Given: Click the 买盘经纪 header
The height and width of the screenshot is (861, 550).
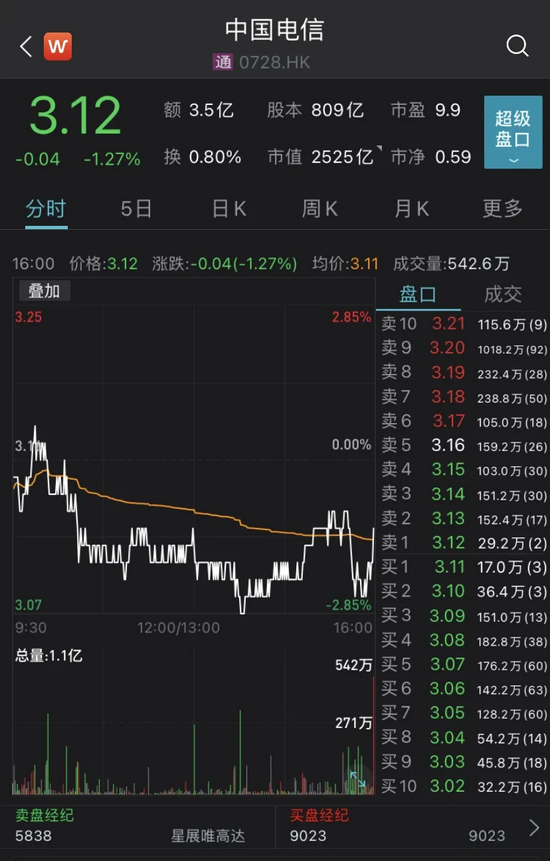Looking at the screenshot, I should click(319, 815).
